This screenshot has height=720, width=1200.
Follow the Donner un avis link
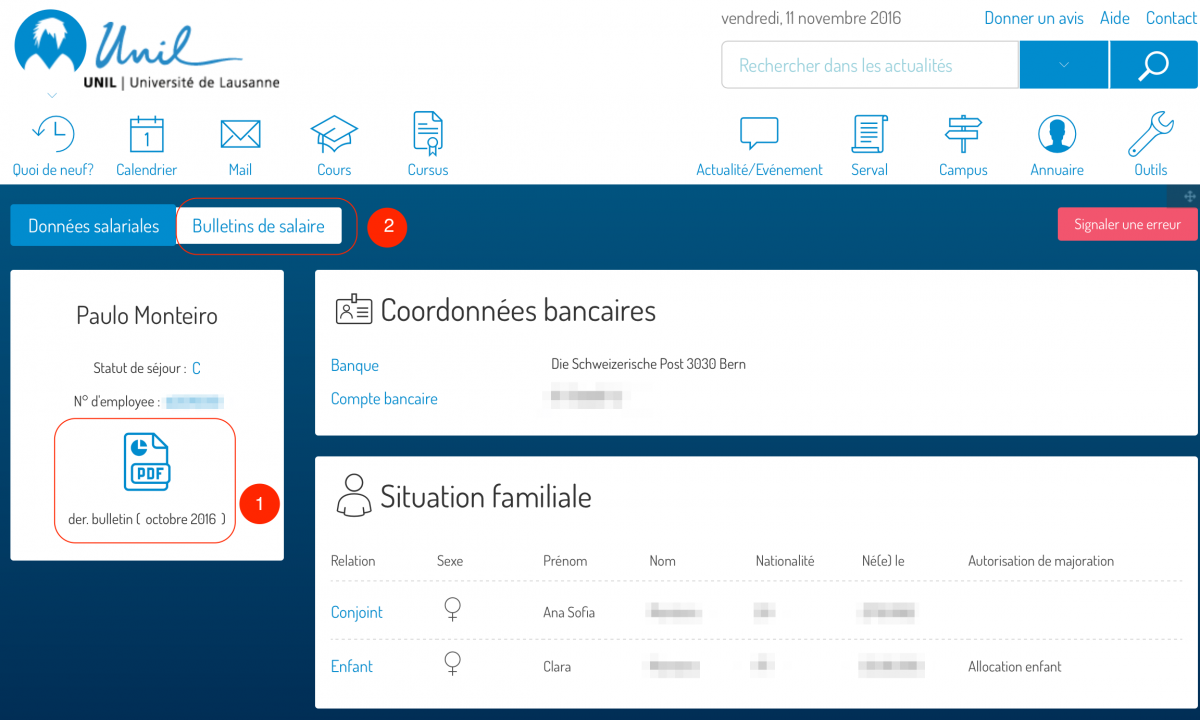[1034, 18]
